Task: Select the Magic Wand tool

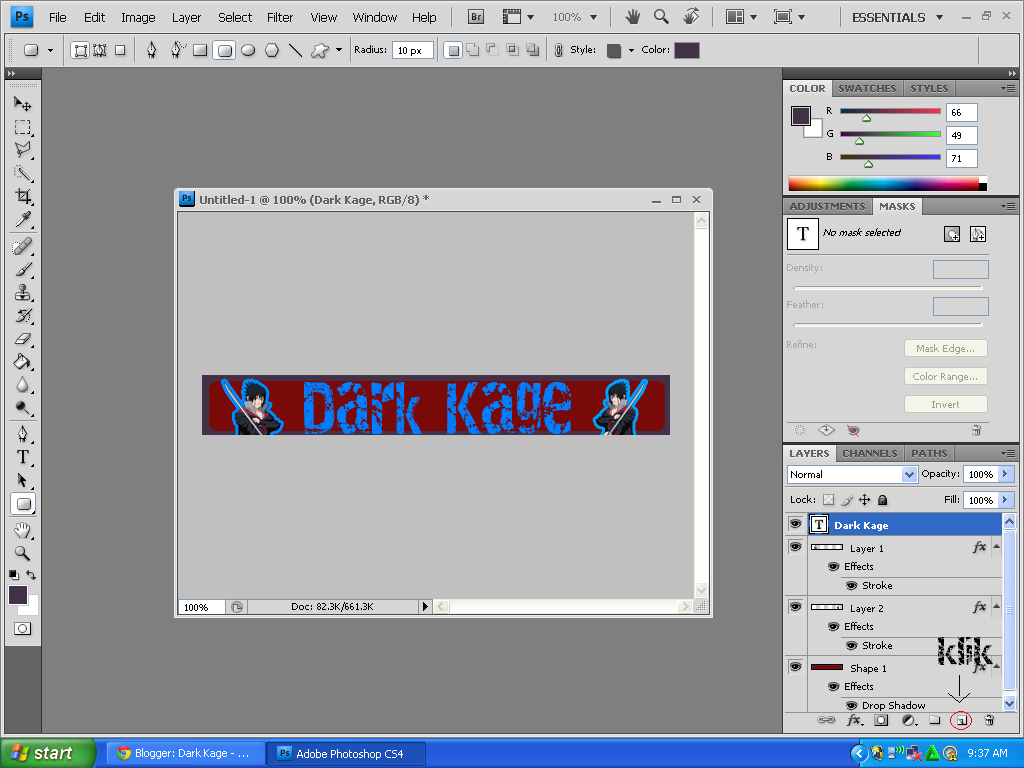Action: [x=23, y=173]
